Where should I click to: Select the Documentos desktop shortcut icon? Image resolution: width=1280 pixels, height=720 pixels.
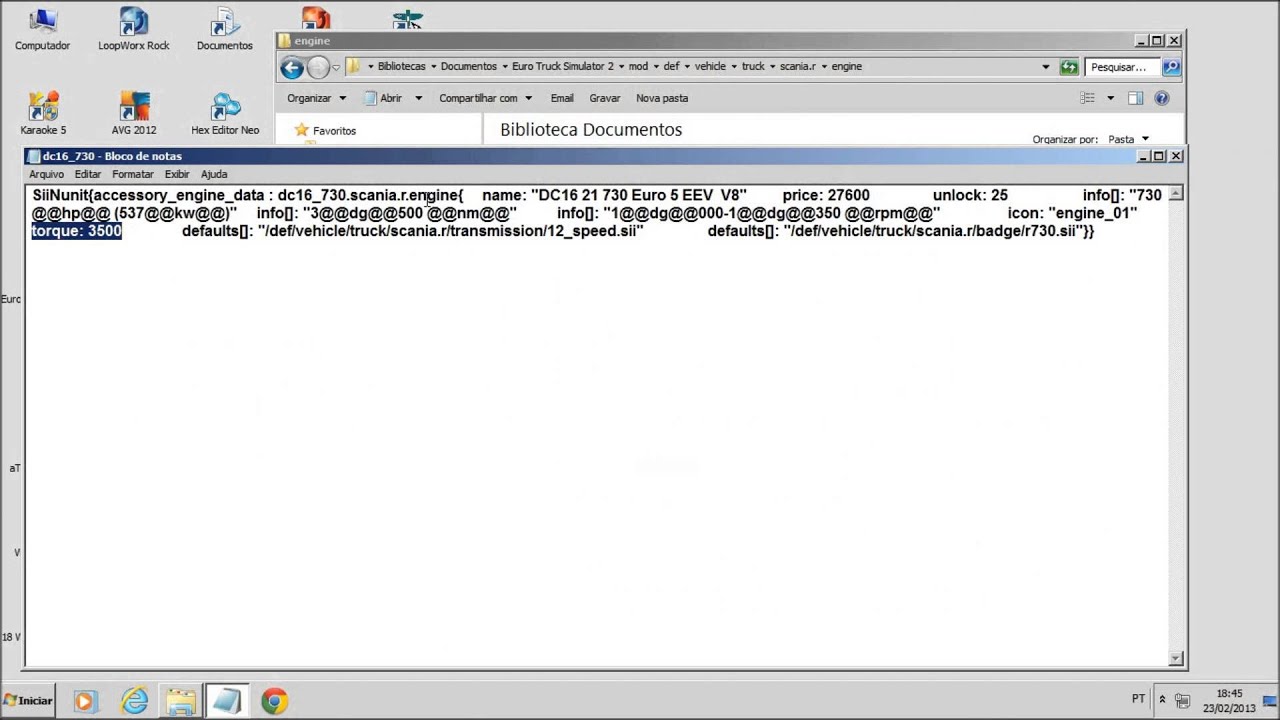pos(224,29)
